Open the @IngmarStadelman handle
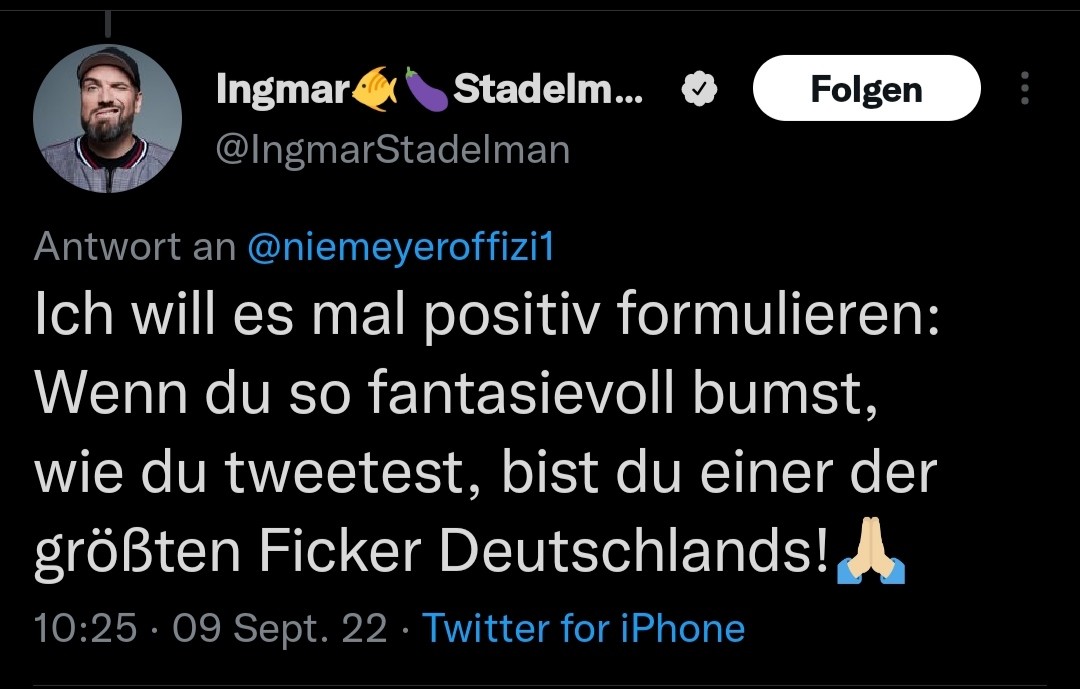The height and width of the screenshot is (689, 1080). click(393, 150)
